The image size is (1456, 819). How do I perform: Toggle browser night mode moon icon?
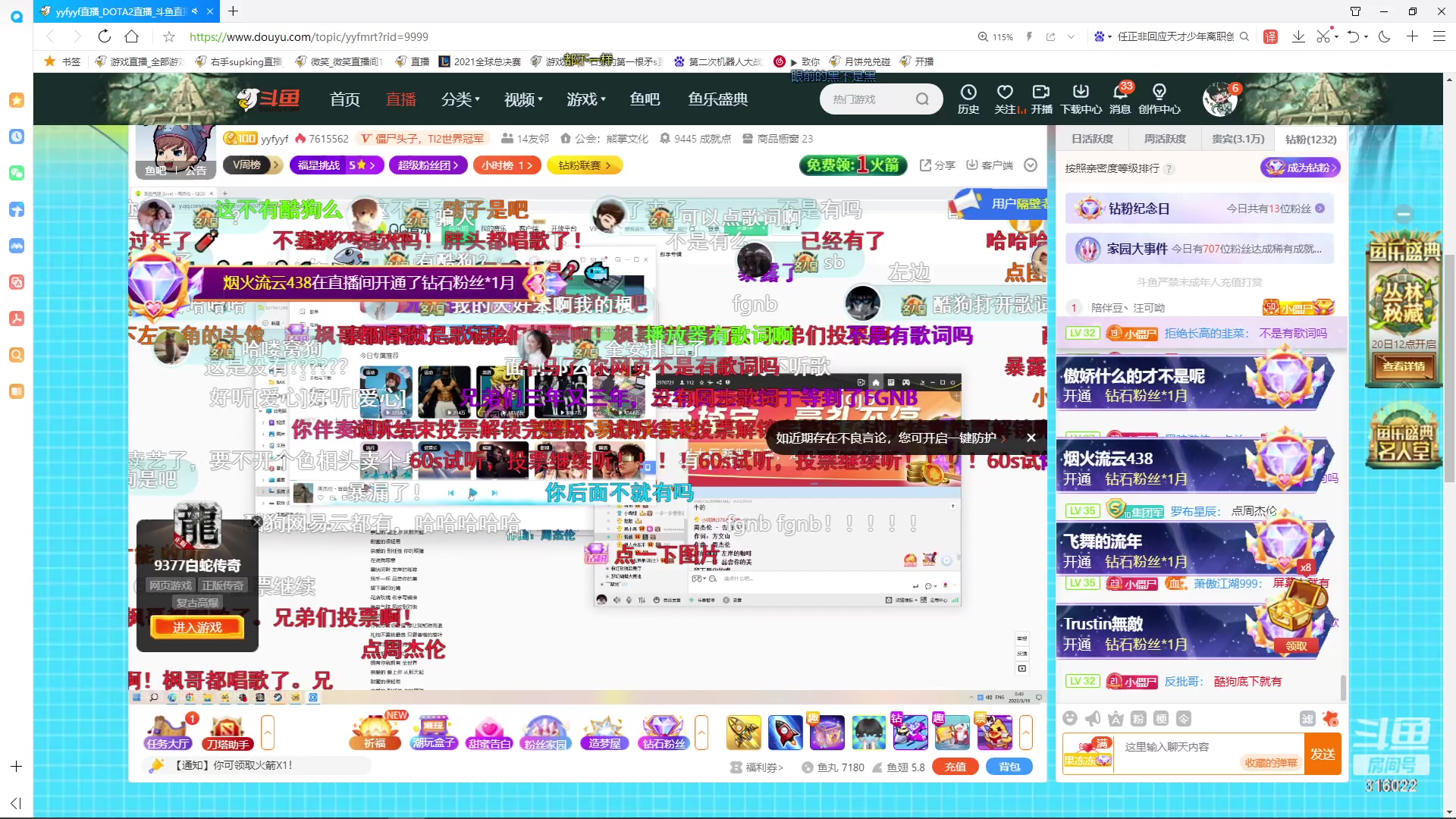pos(1384,36)
